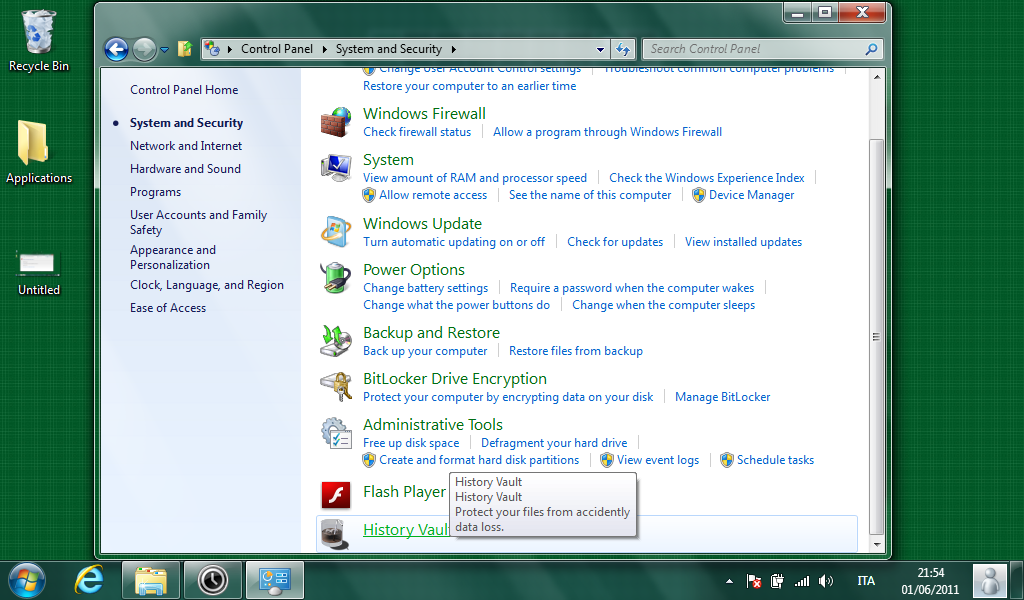This screenshot has height=600, width=1024.
Task: Open Clock, Language, and Region
Action: [207, 285]
